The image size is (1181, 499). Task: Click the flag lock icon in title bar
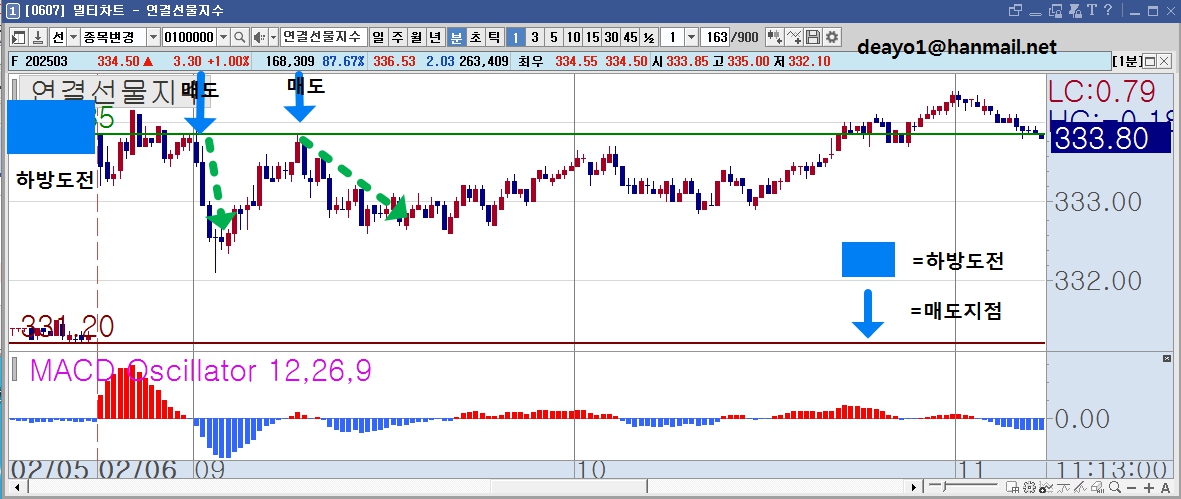point(1075,11)
